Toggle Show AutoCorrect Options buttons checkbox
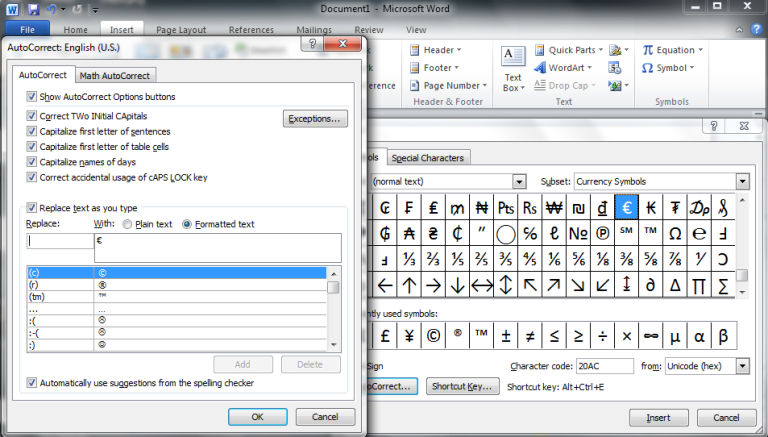The image size is (768, 437). [31, 97]
